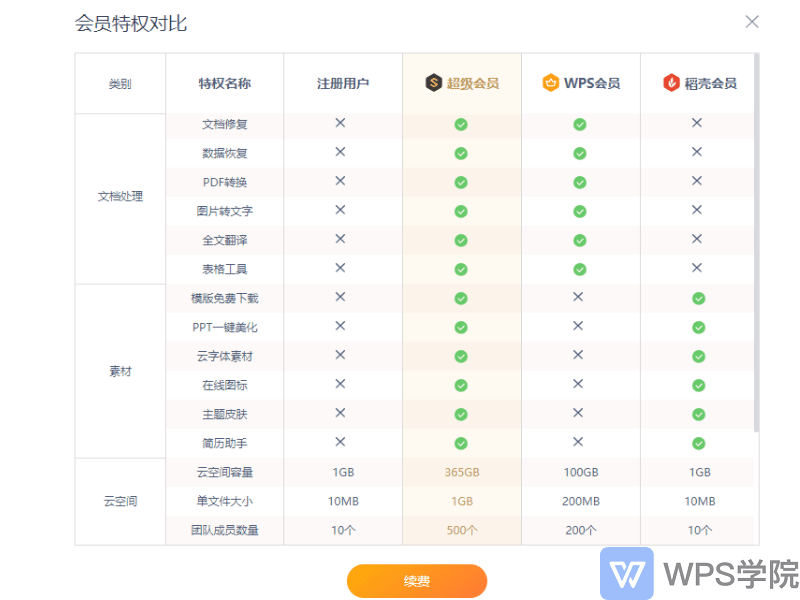The image size is (800, 600).
Task: Click WPS会员 checkmark in 图片转文字 row
Action: [x=580, y=212]
